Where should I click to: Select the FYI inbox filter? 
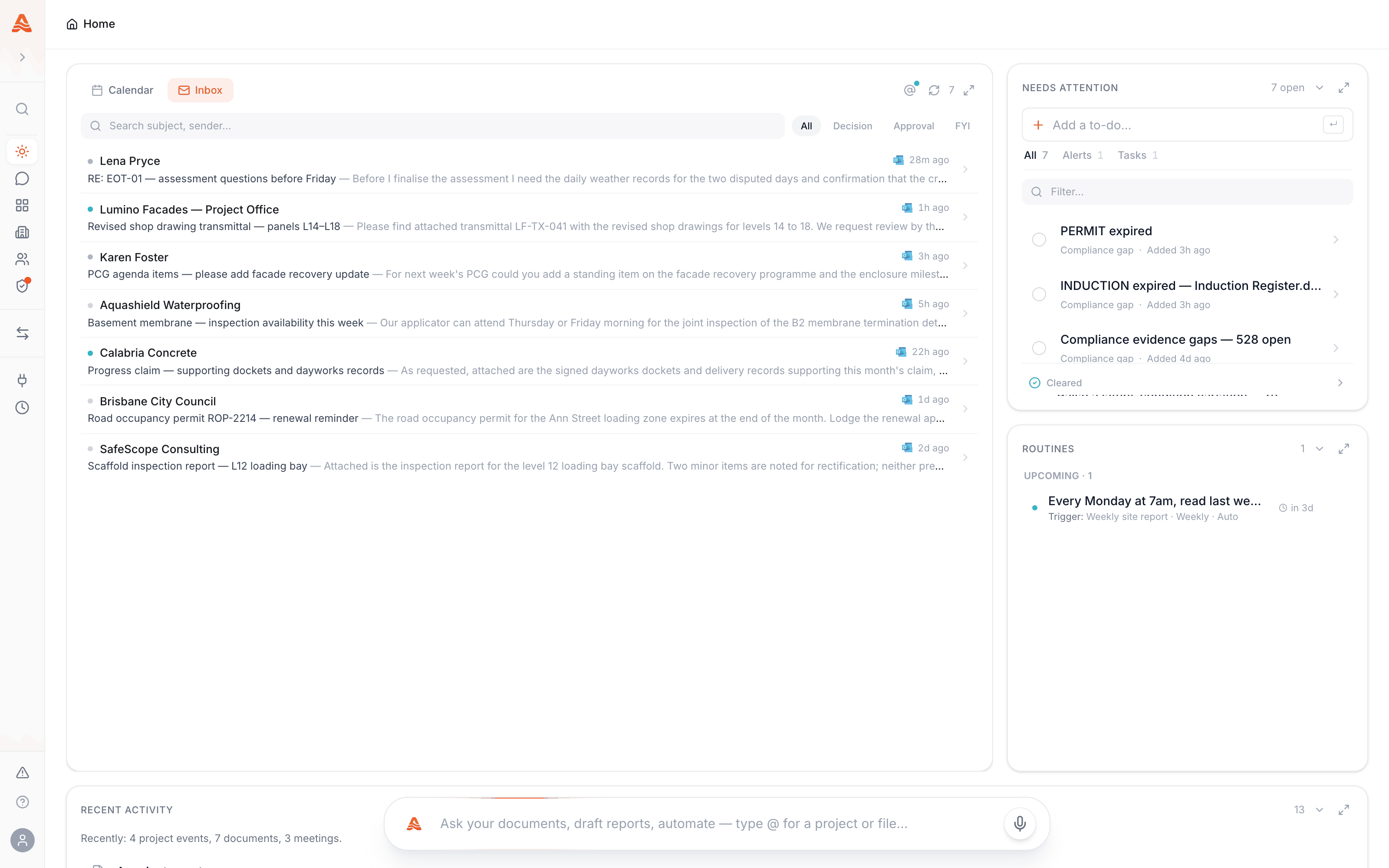point(963,126)
